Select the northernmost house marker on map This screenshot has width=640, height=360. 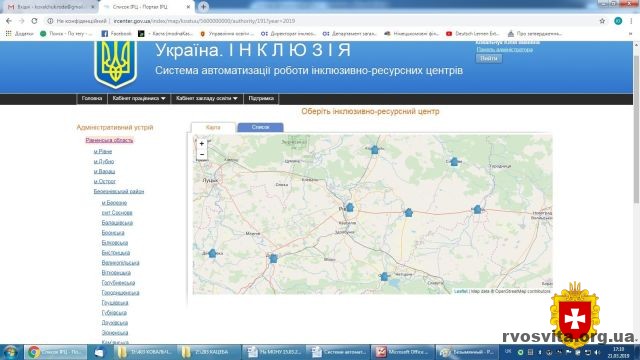[x=375, y=149]
